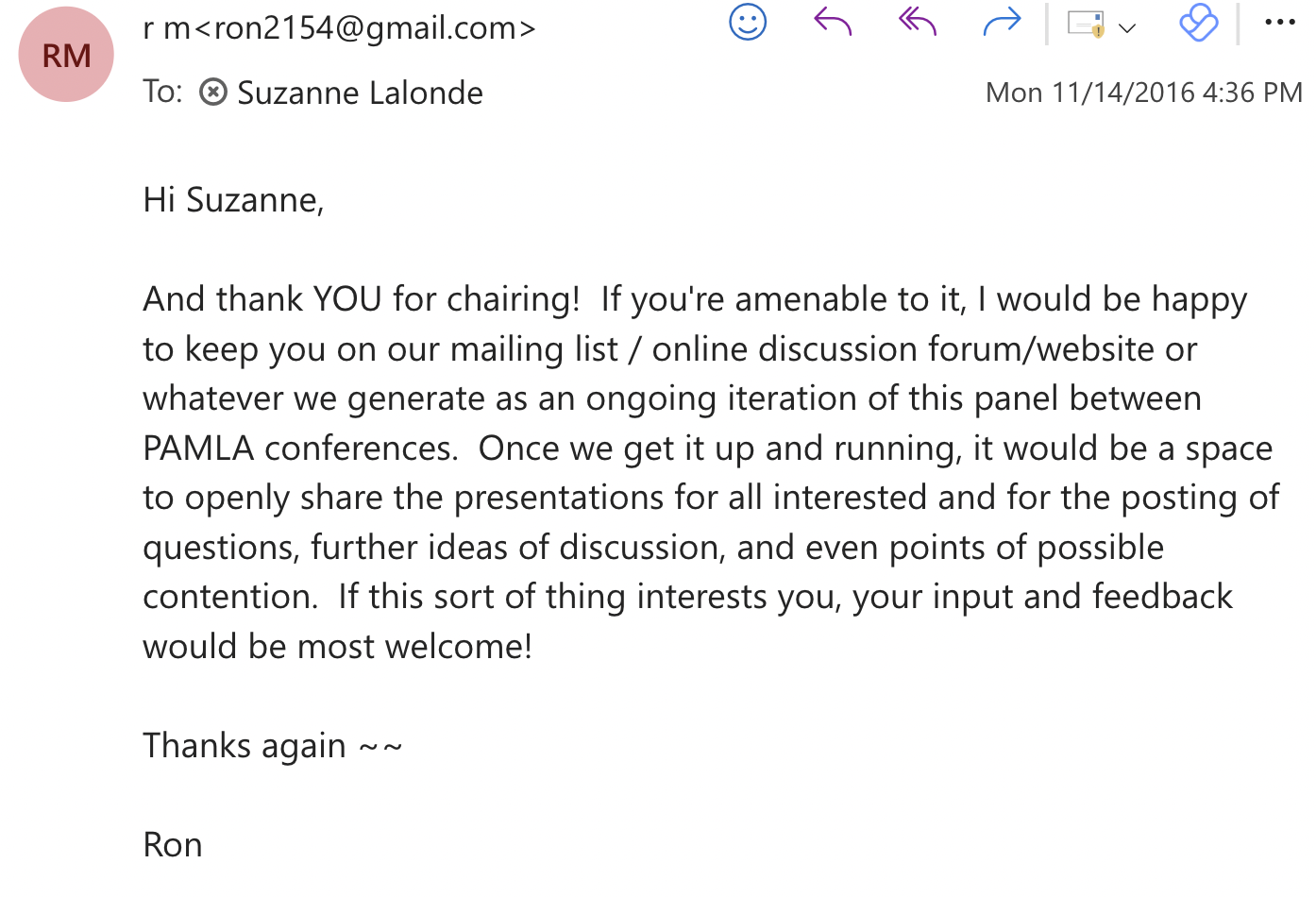This screenshot has height=897, width=1316.
Task: Forward this email message
Action: [1002, 22]
